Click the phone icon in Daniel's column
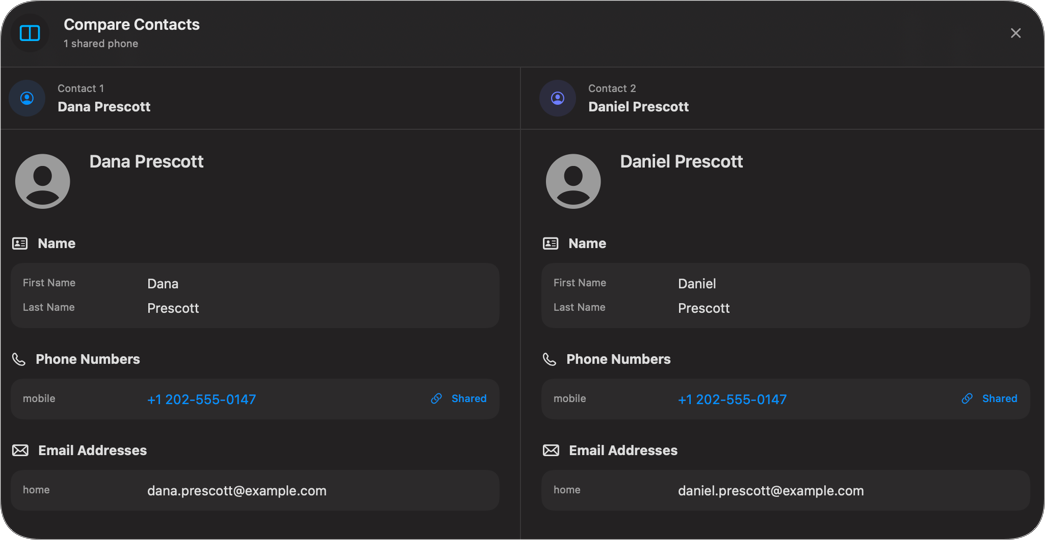Screen dimensions: 1045x540 (549, 359)
